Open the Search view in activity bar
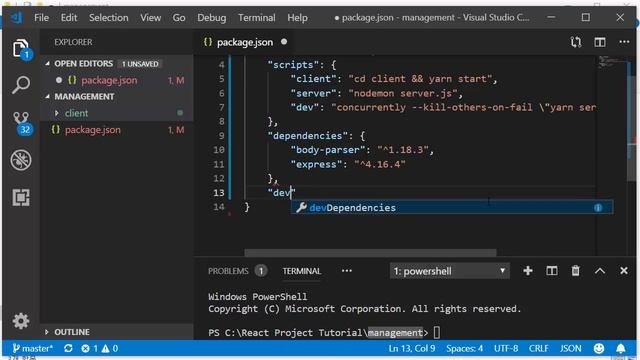640x360 pixels. click(x=20, y=85)
